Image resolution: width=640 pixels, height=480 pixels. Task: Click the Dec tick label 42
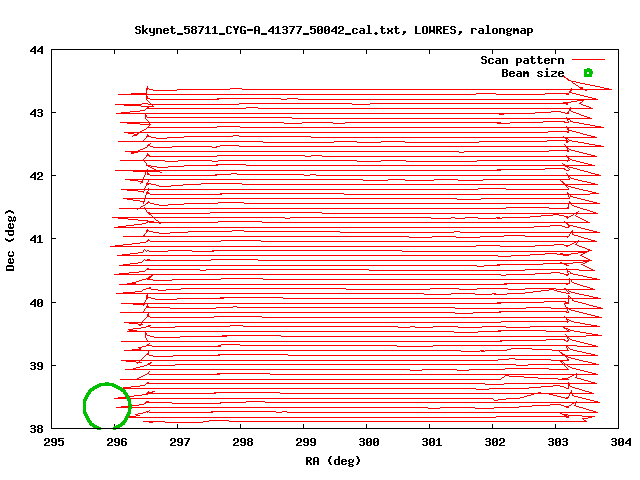click(x=36, y=176)
